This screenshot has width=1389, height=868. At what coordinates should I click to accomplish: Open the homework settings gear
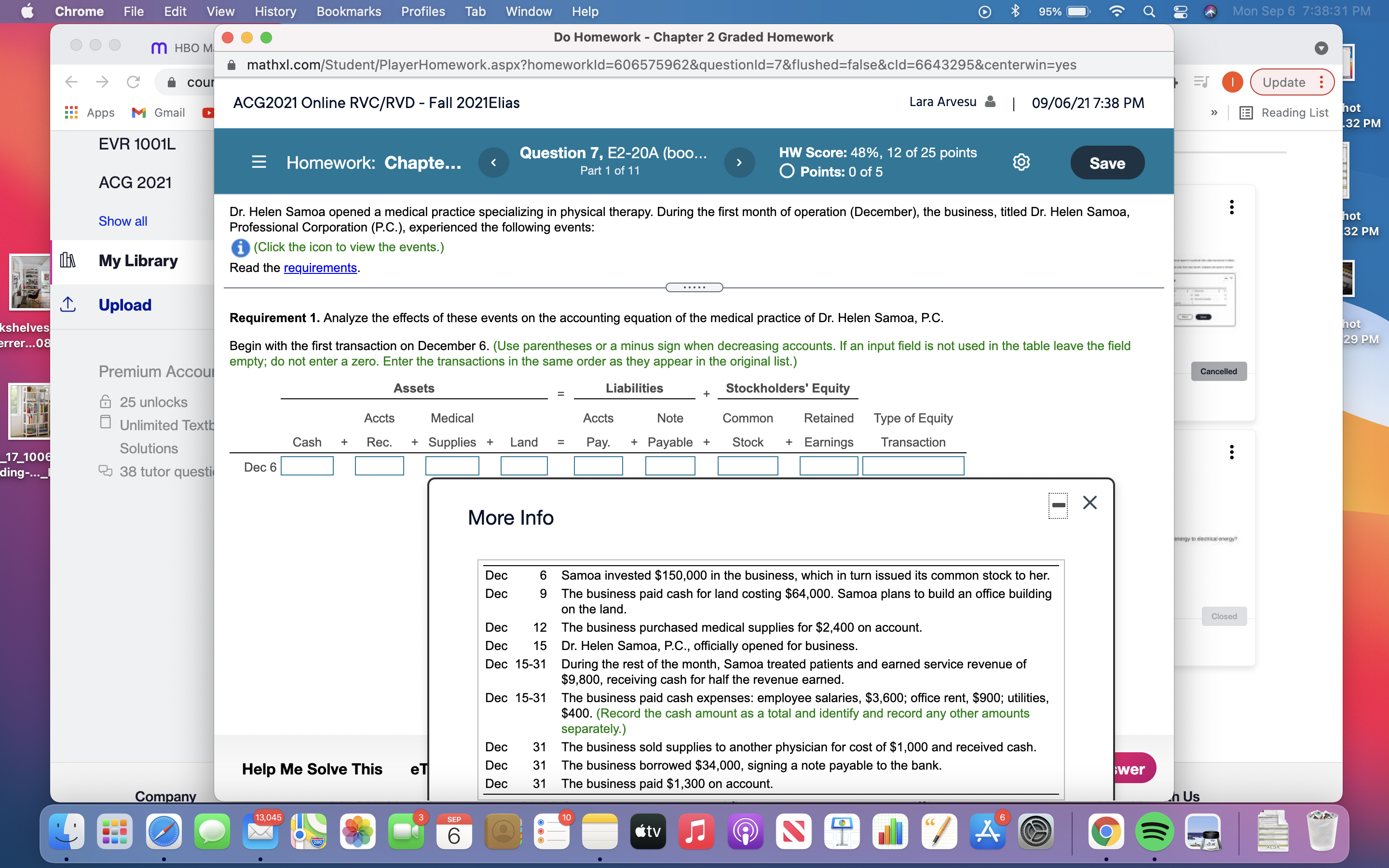1022,163
